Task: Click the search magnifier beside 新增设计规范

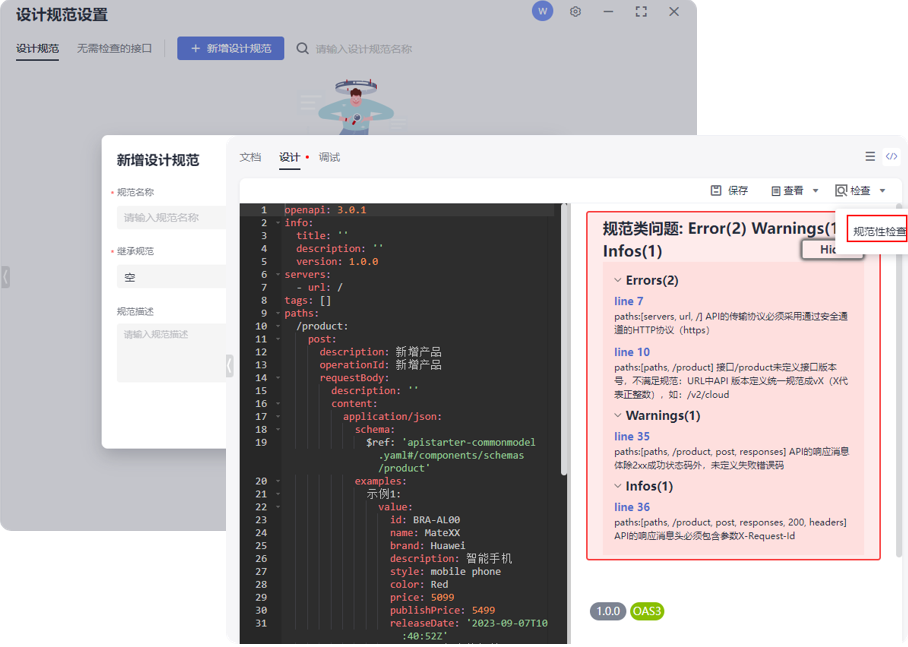Action: (302, 47)
